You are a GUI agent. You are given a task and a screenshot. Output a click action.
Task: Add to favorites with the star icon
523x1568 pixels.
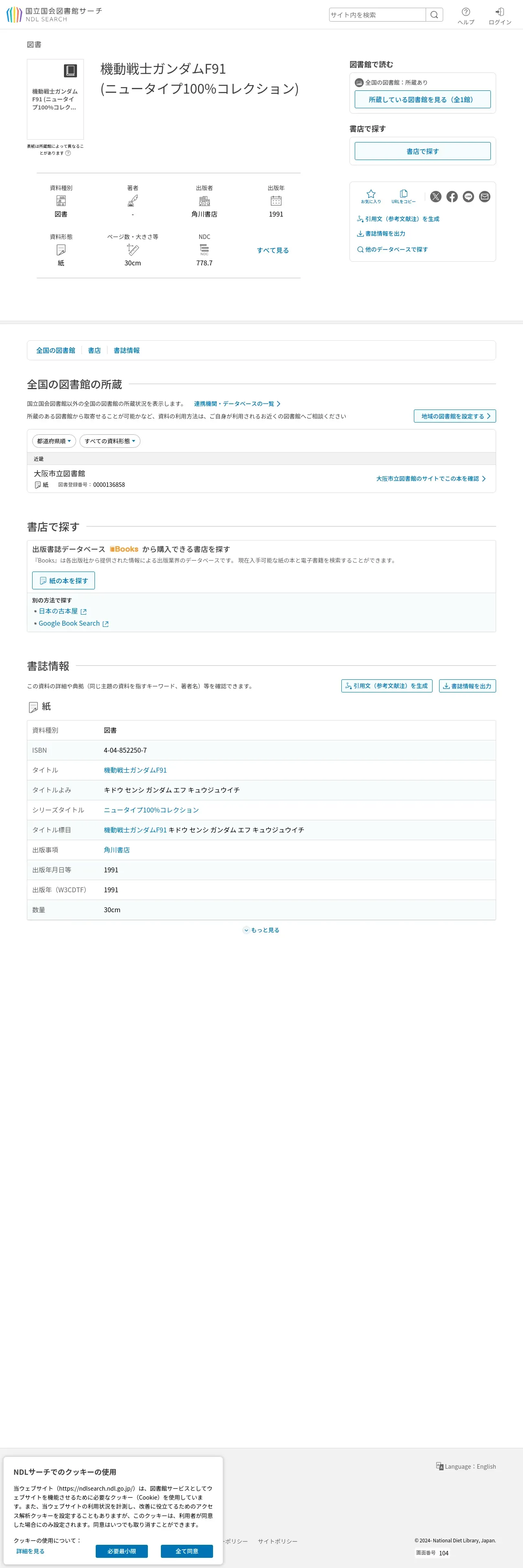pyautogui.click(x=371, y=196)
